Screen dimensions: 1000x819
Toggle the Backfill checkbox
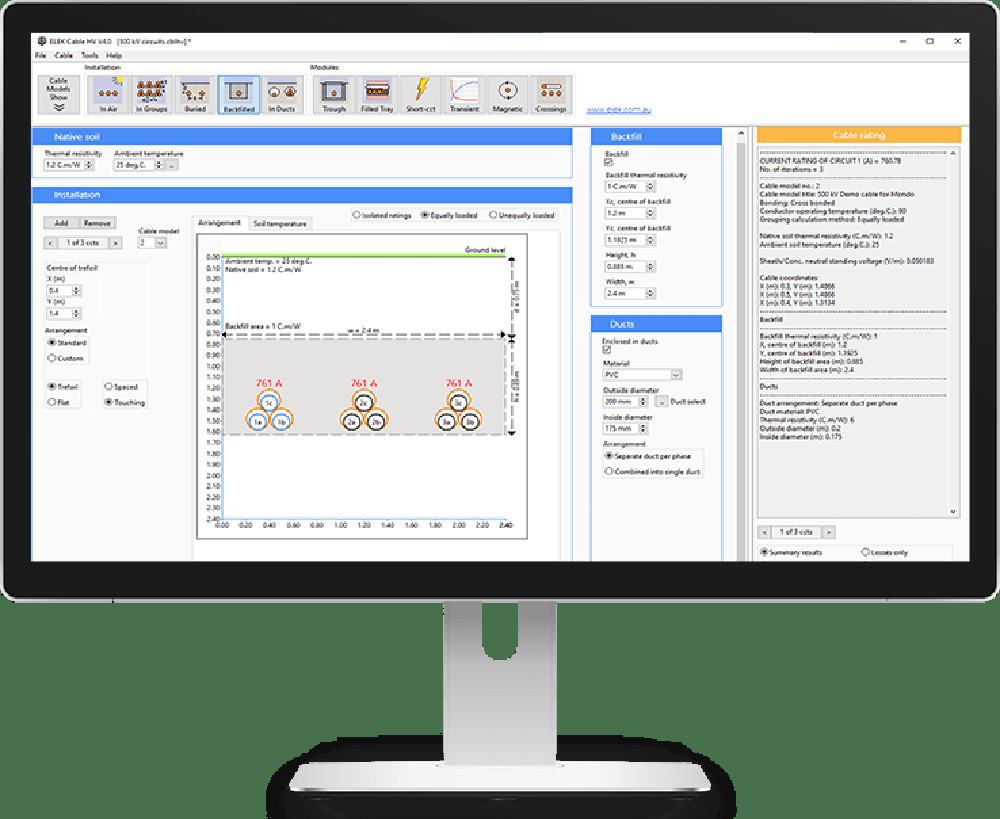[x=608, y=162]
